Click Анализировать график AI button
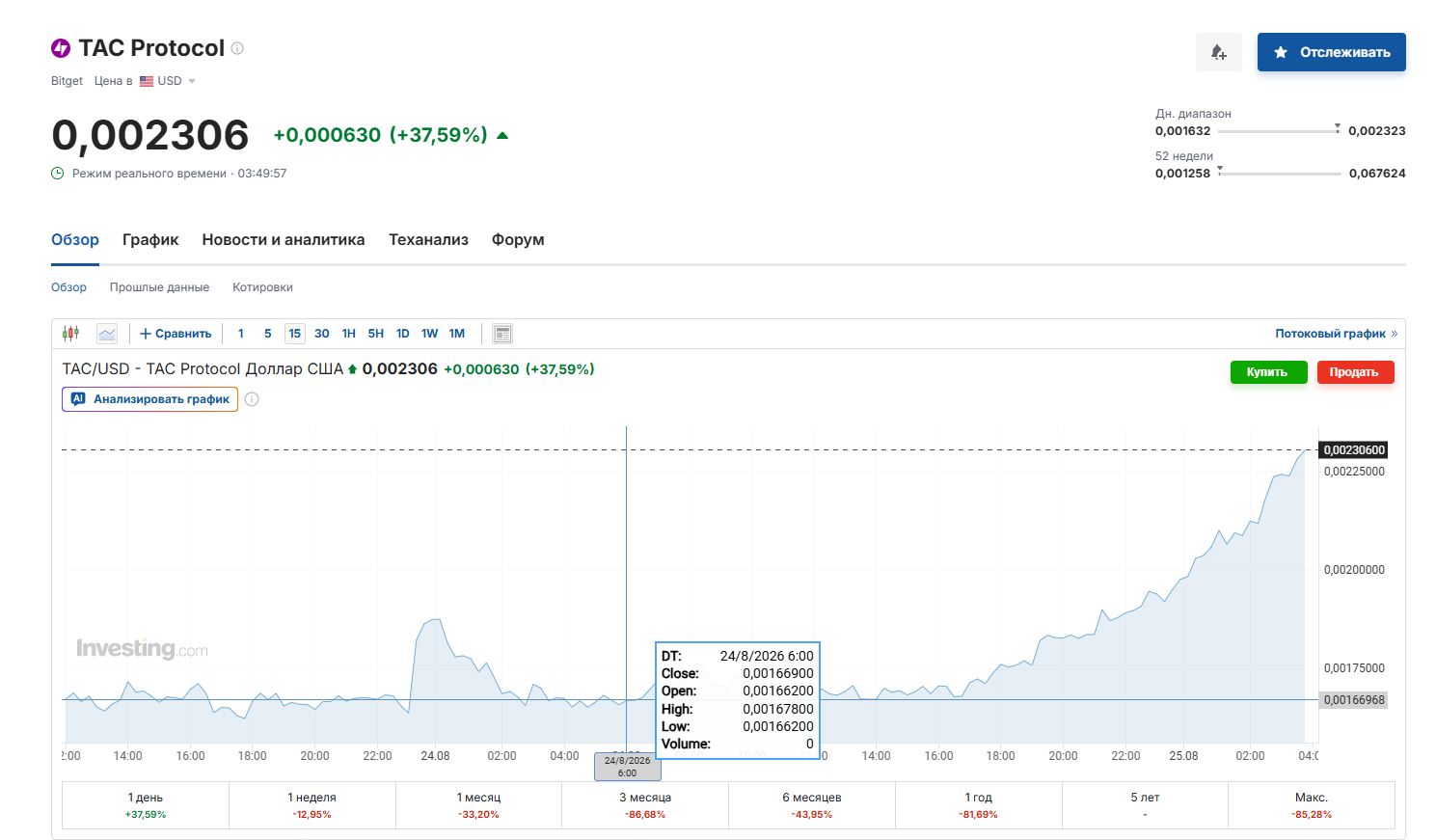The height and width of the screenshot is (840, 1436). (x=149, y=399)
